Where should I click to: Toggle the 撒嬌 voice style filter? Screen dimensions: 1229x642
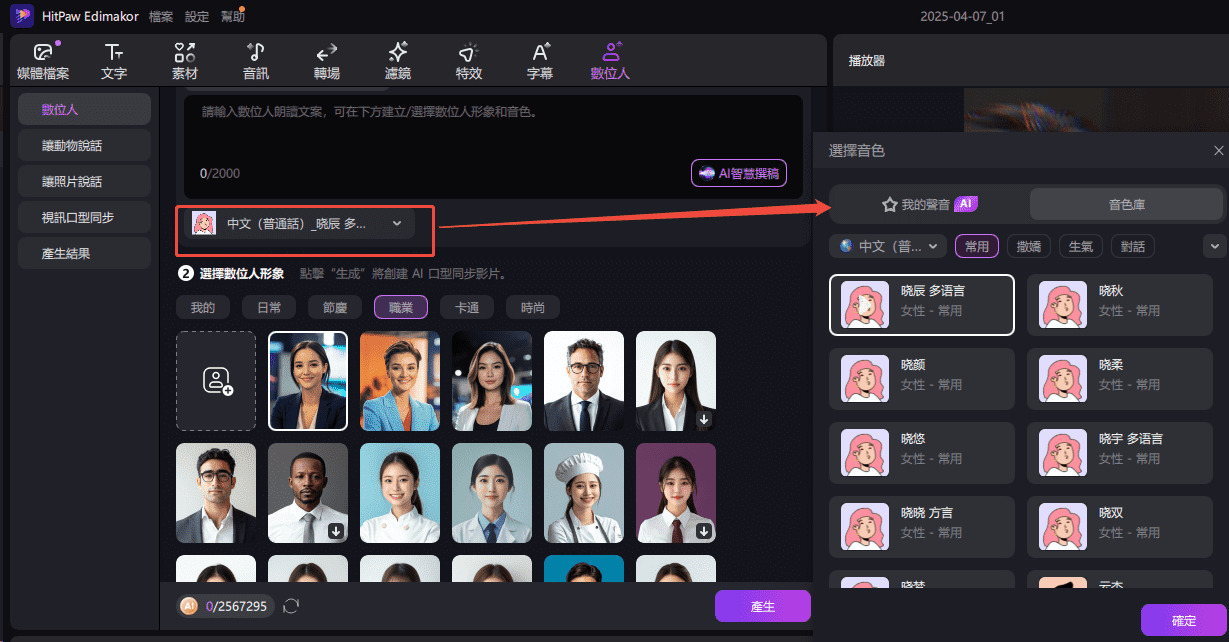[x=1028, y=245]
